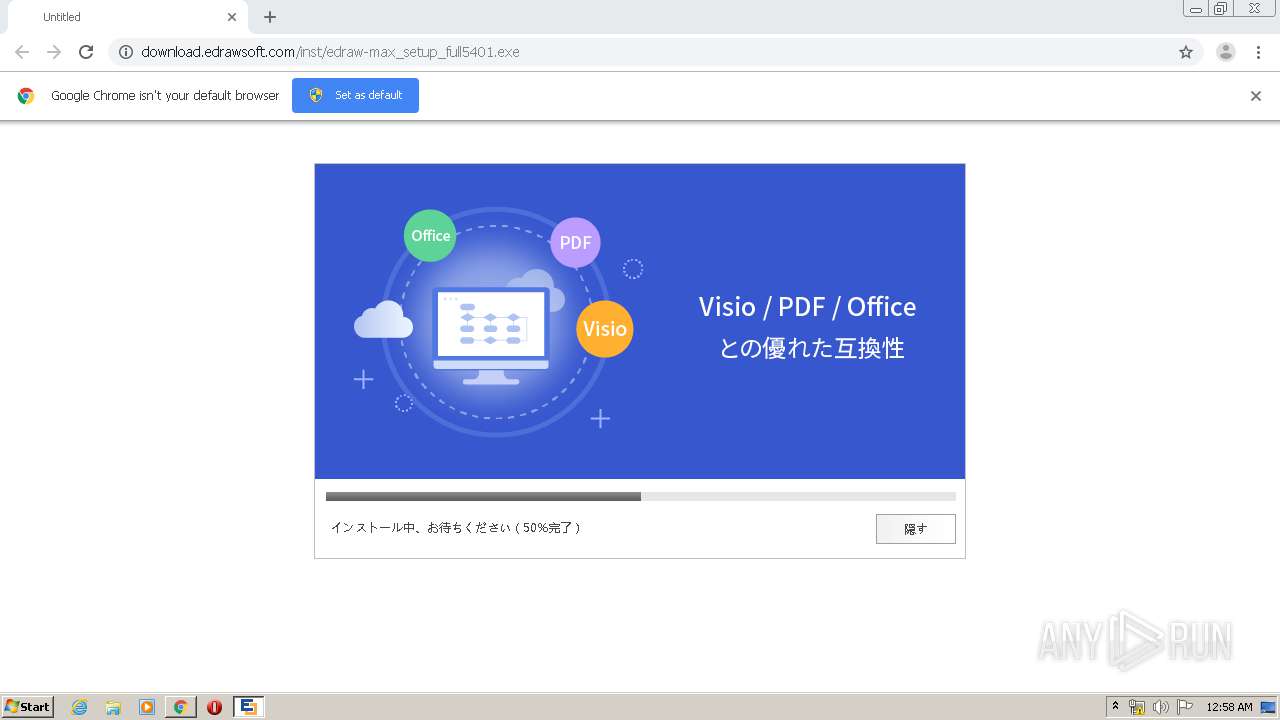Click Set as default button
Image resolution: width=1280 pixels, height=720 pixels.
(355, 95)
